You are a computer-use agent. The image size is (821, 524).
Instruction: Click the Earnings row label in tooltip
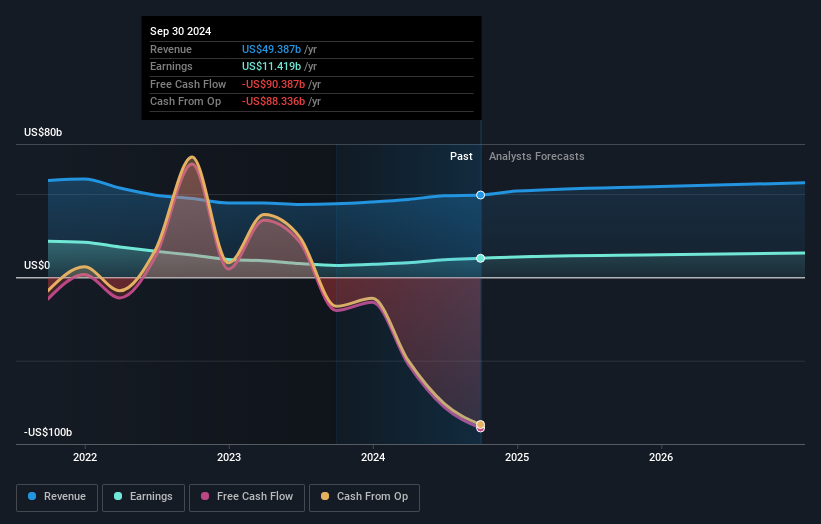(x=171, y=66)
